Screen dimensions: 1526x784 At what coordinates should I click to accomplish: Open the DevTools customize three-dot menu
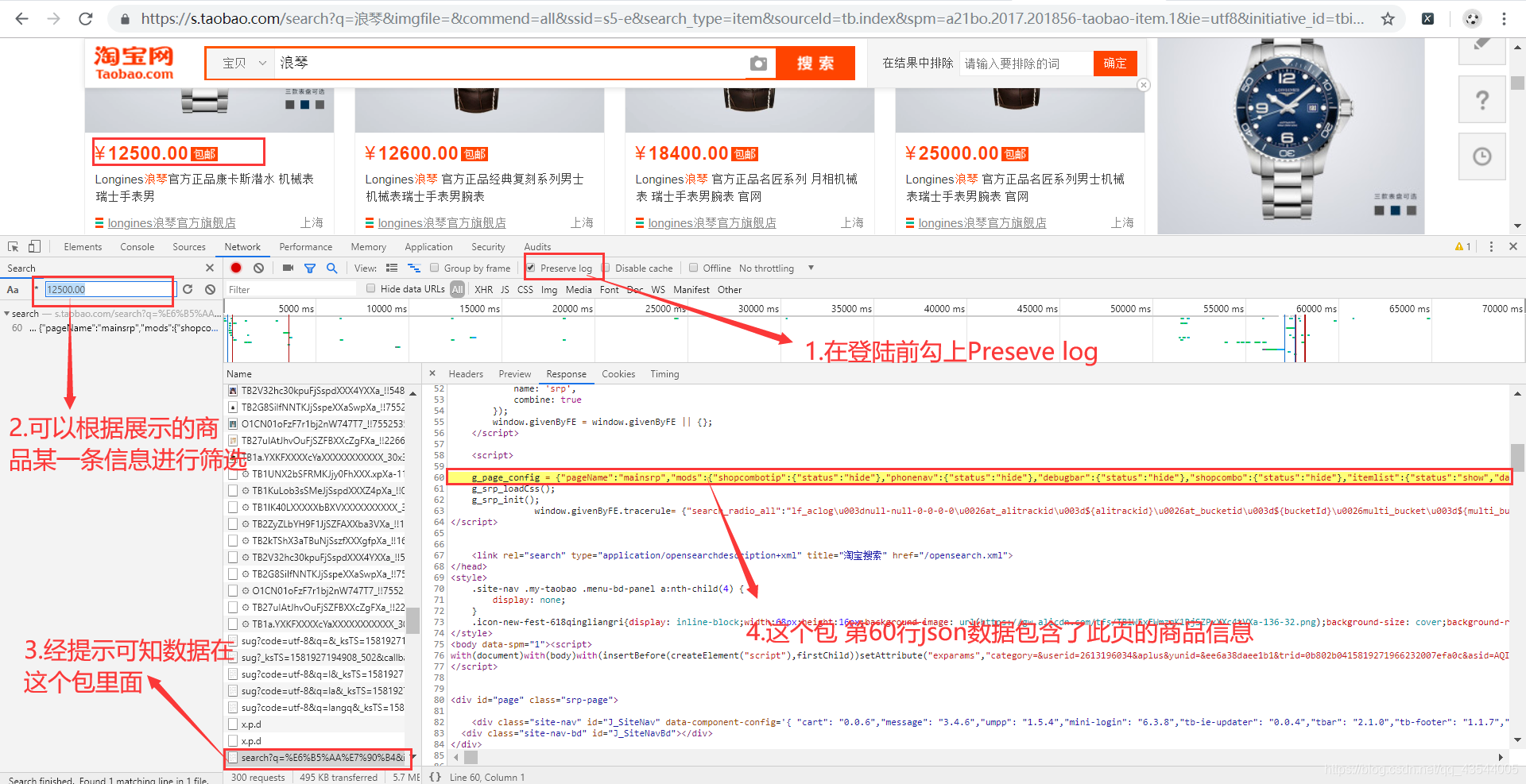[1491, 247]
